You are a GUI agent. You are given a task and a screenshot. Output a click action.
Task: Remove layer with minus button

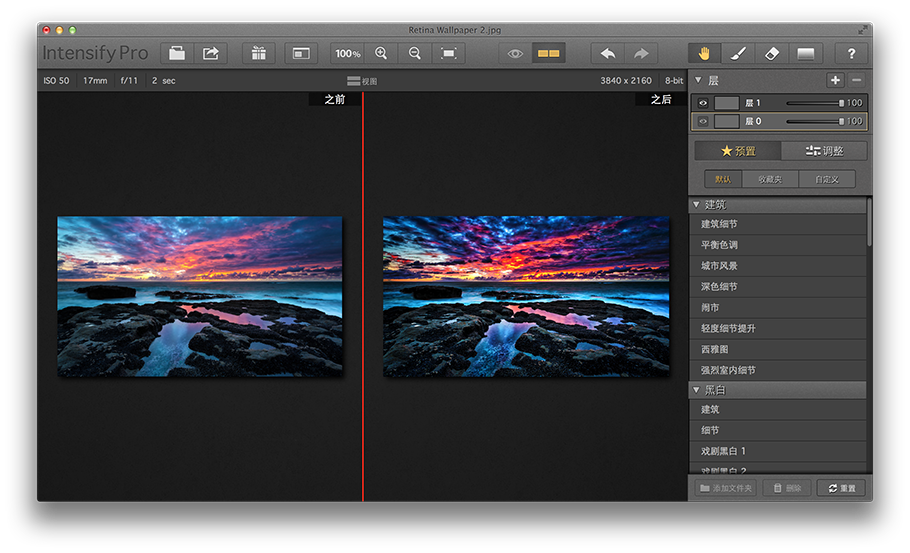(857, 80)
